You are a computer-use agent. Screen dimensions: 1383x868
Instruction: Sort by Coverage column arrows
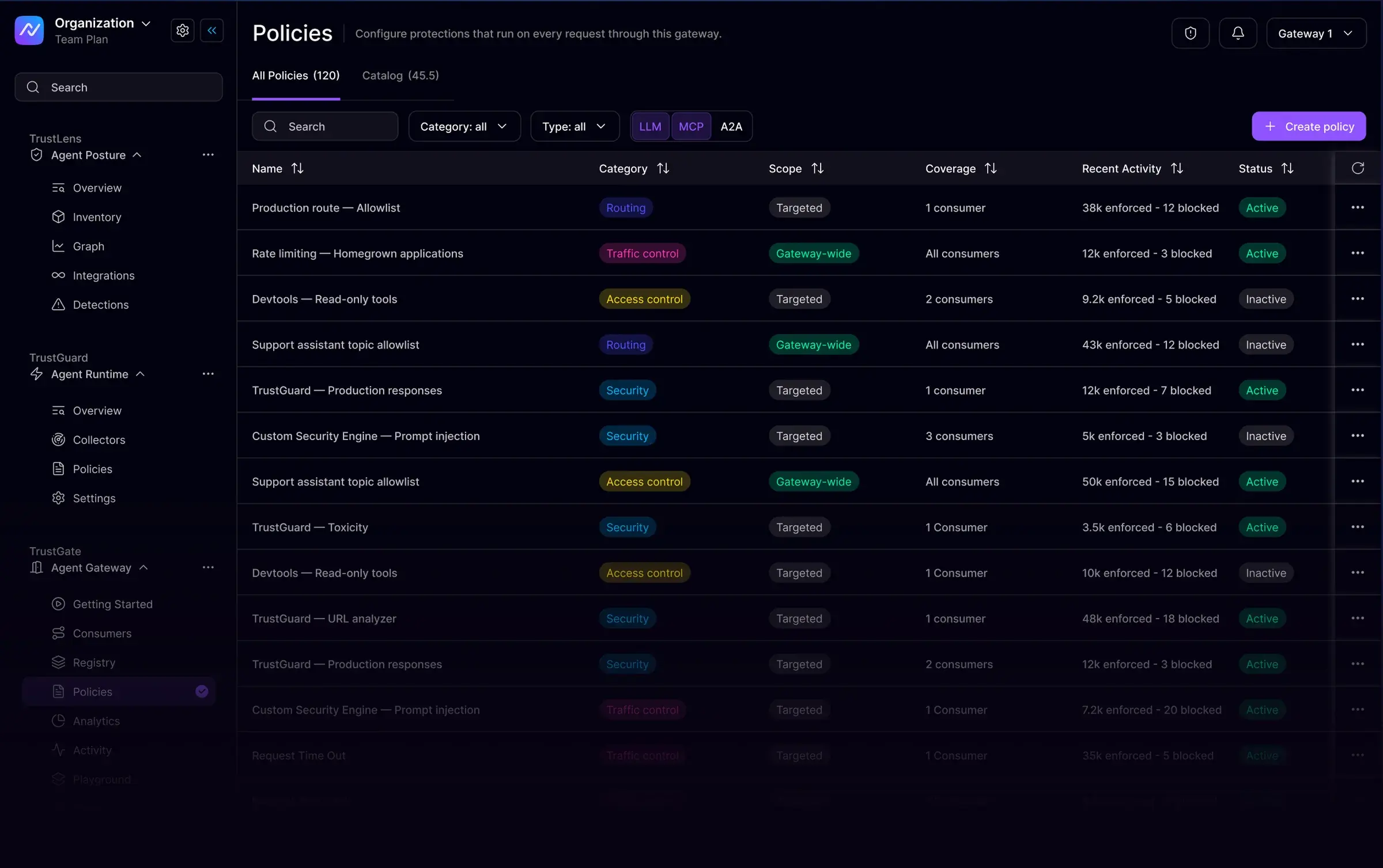991,168
